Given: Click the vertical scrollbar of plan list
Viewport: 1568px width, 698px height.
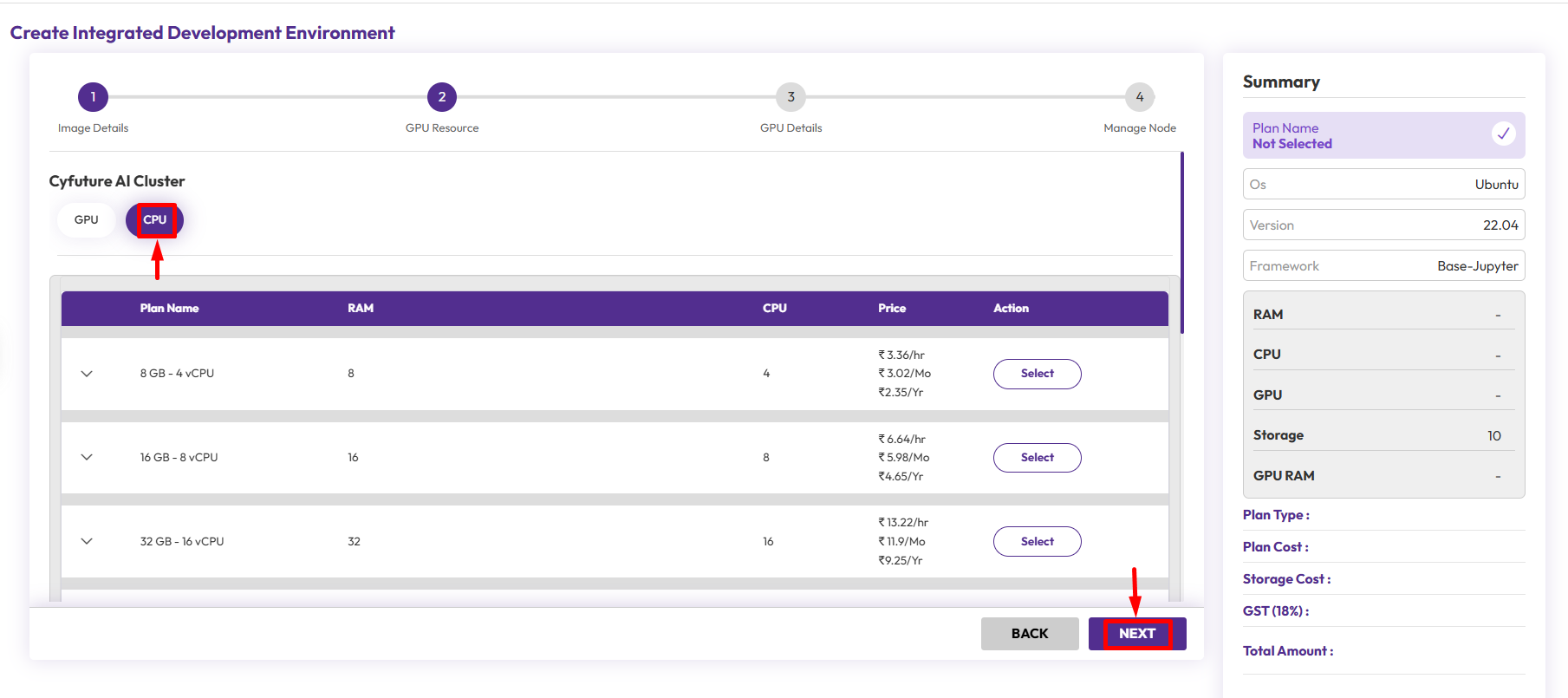Looking at the screenshot, I should (1181, 243).
